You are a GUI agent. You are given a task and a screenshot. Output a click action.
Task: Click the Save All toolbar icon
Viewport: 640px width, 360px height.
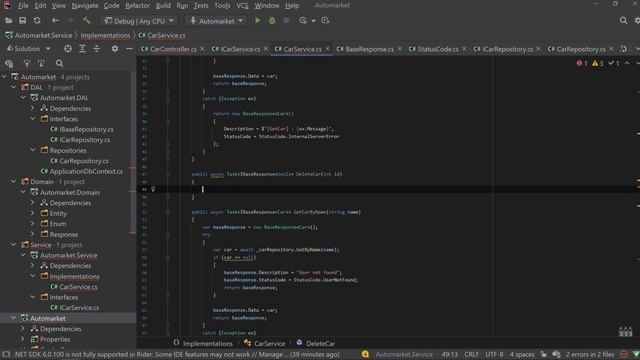(x=23, y=20)
